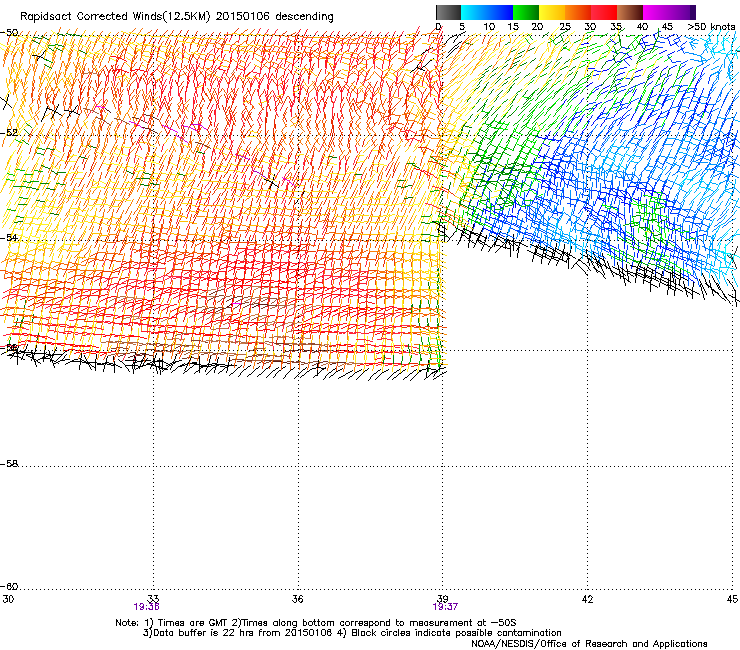
Task: Click the '36' longitude axis label
Action: pos(298,599)
